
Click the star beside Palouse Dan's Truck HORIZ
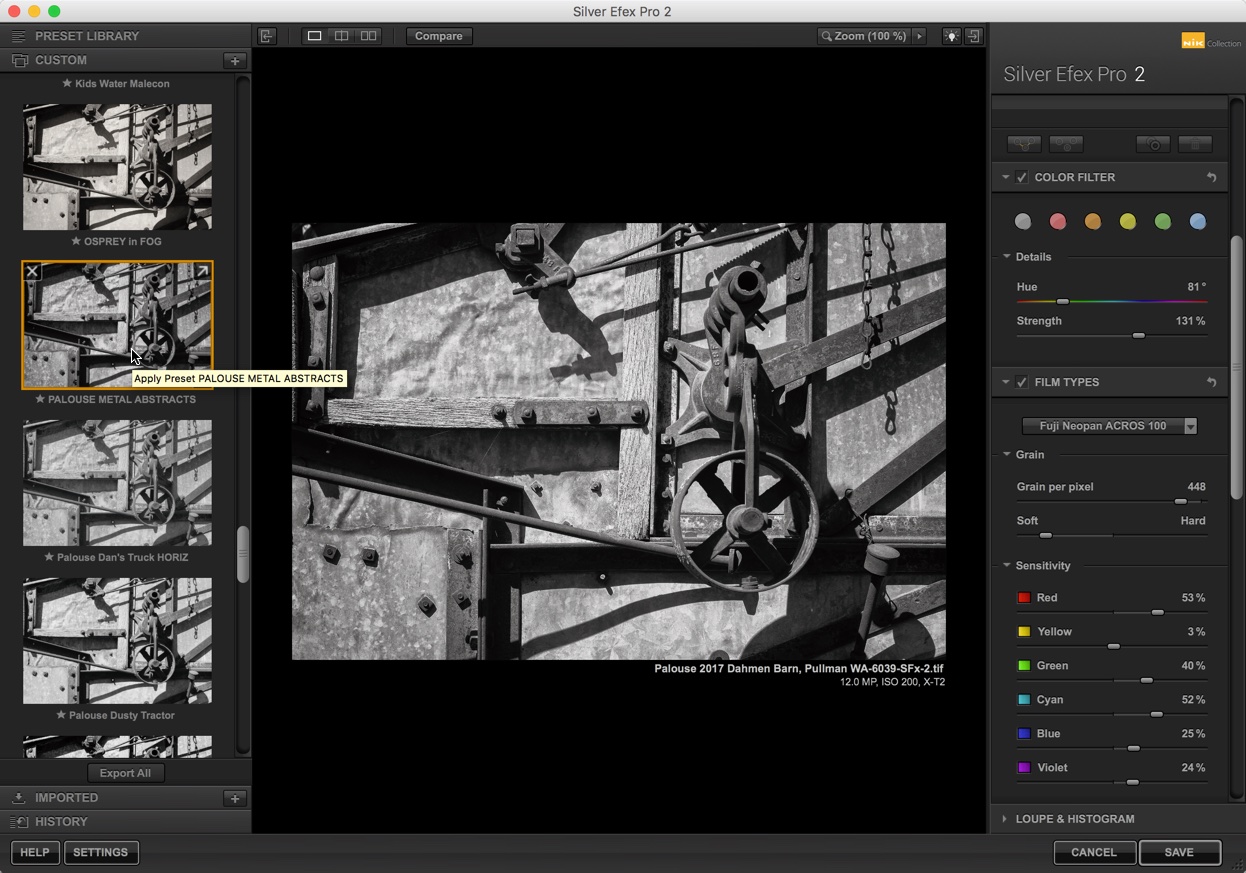[49, 557]
